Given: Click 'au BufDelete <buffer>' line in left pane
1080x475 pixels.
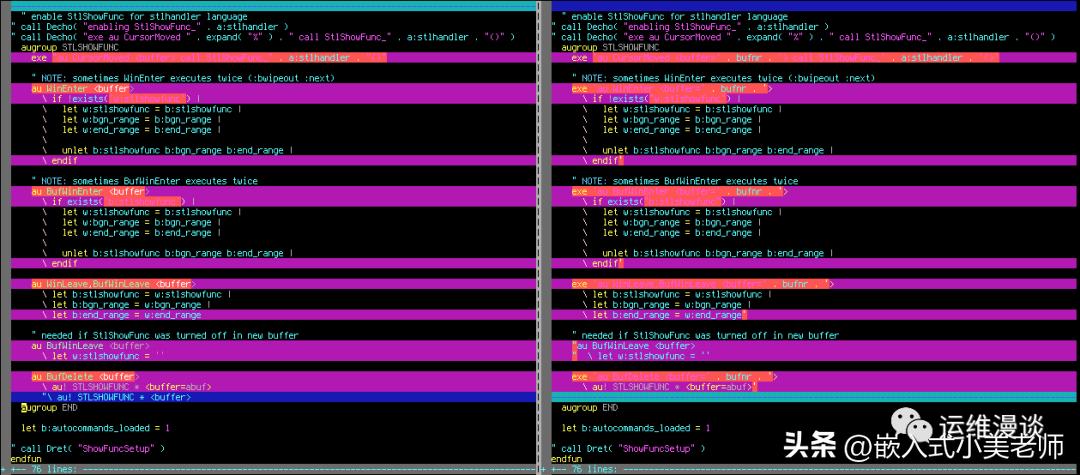Looking at the screenshot, I should tap(273, 377).
